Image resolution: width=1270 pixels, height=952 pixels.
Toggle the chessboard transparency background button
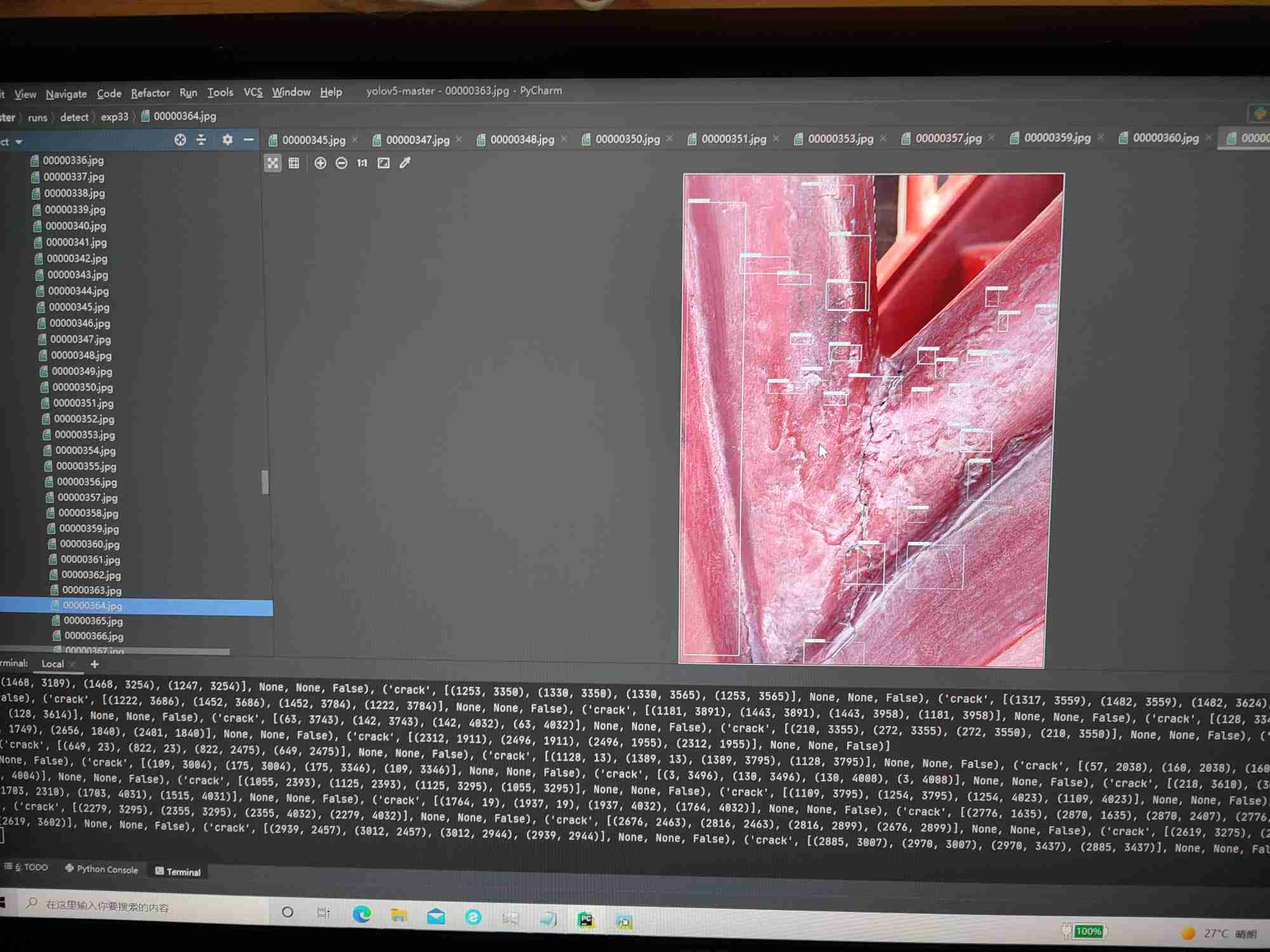coord(272,163)
